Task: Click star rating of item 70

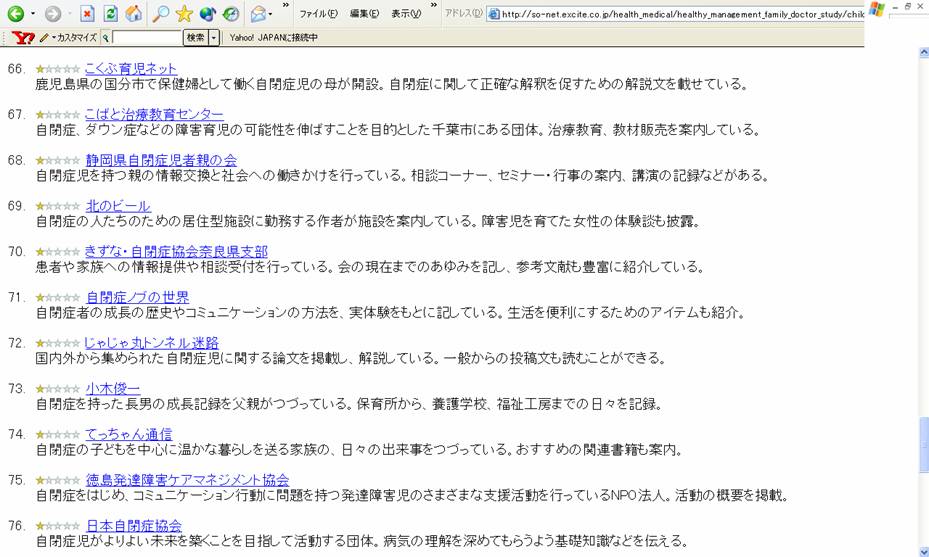Action: [57, 252]
